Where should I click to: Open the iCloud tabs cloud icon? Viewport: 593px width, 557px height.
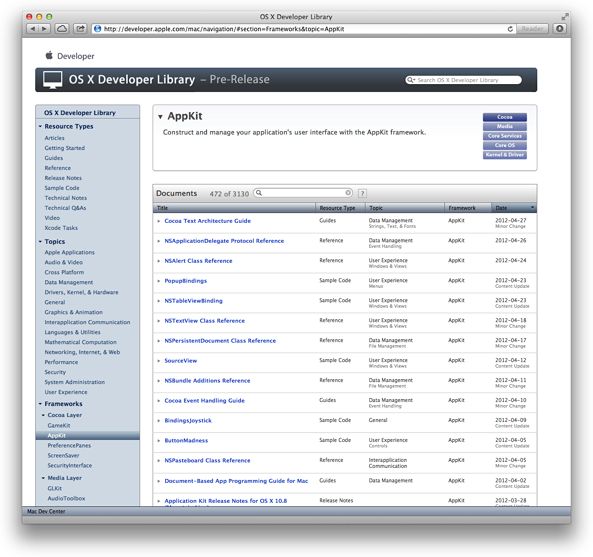click(62, 29)
